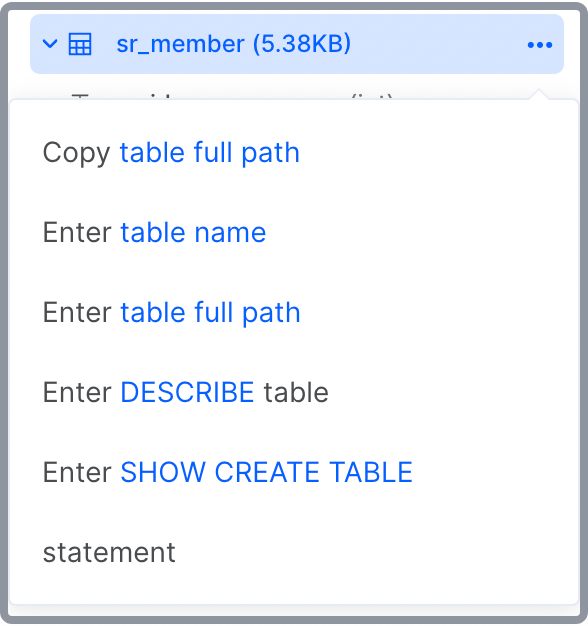Click the table grid icon beside sr_member

click(x=80, y=44)
